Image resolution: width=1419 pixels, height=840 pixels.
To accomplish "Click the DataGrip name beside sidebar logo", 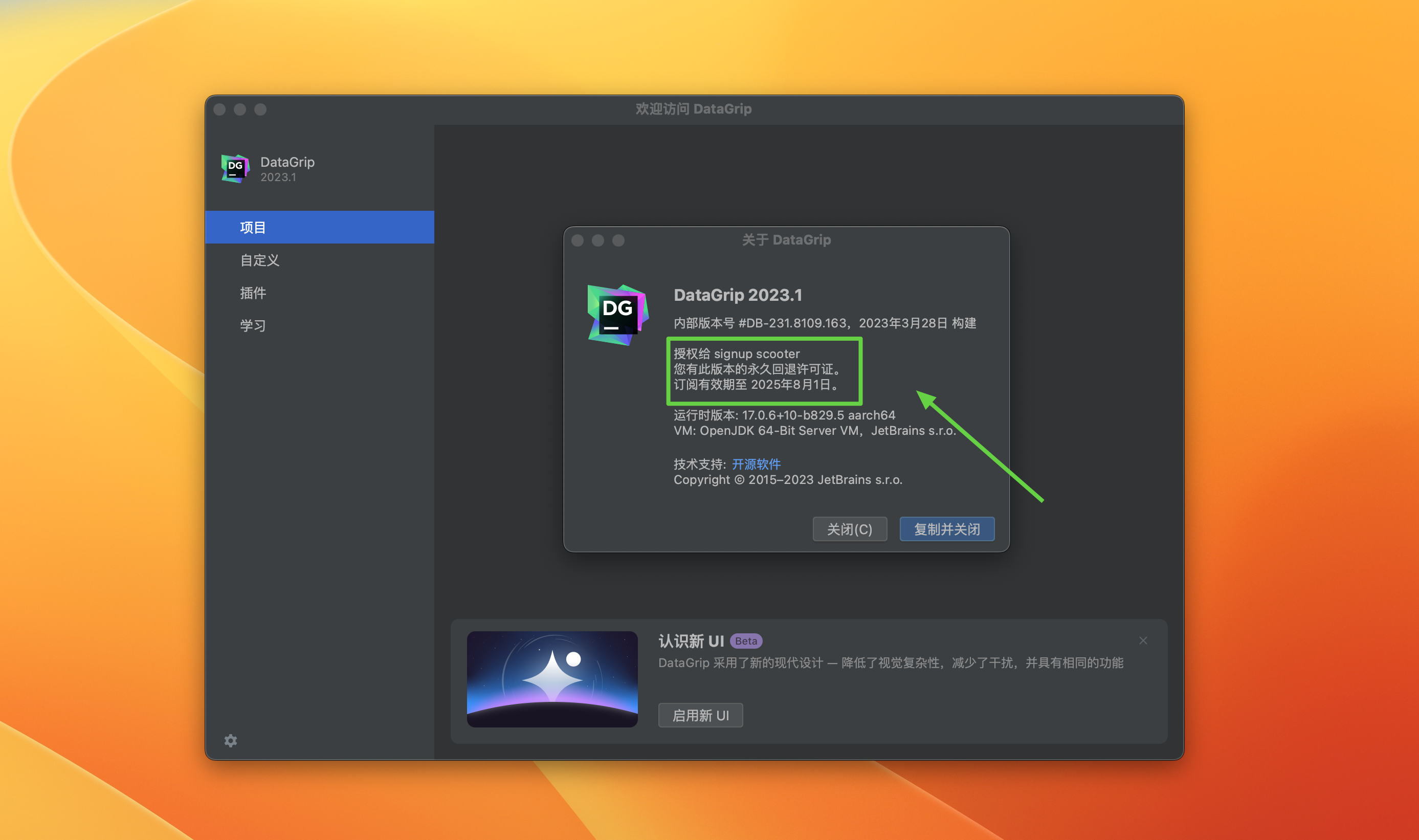I will click(287, 162).
